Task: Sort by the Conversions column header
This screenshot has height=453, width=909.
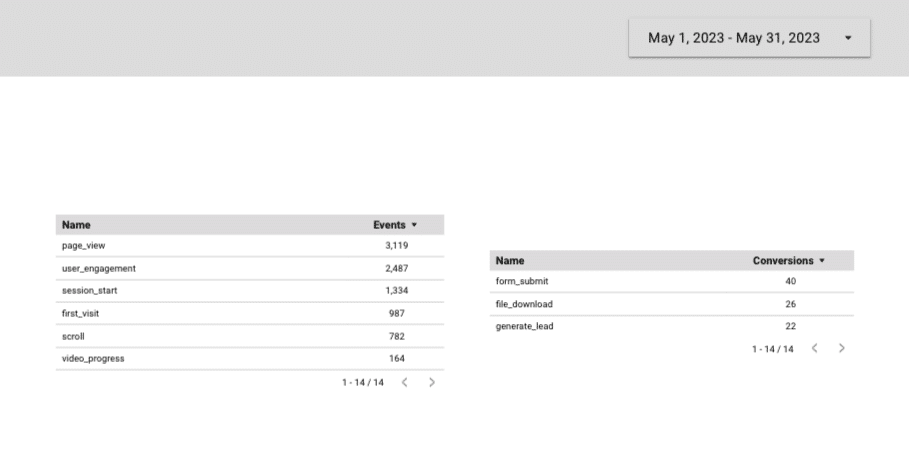Action: point(782,260)
